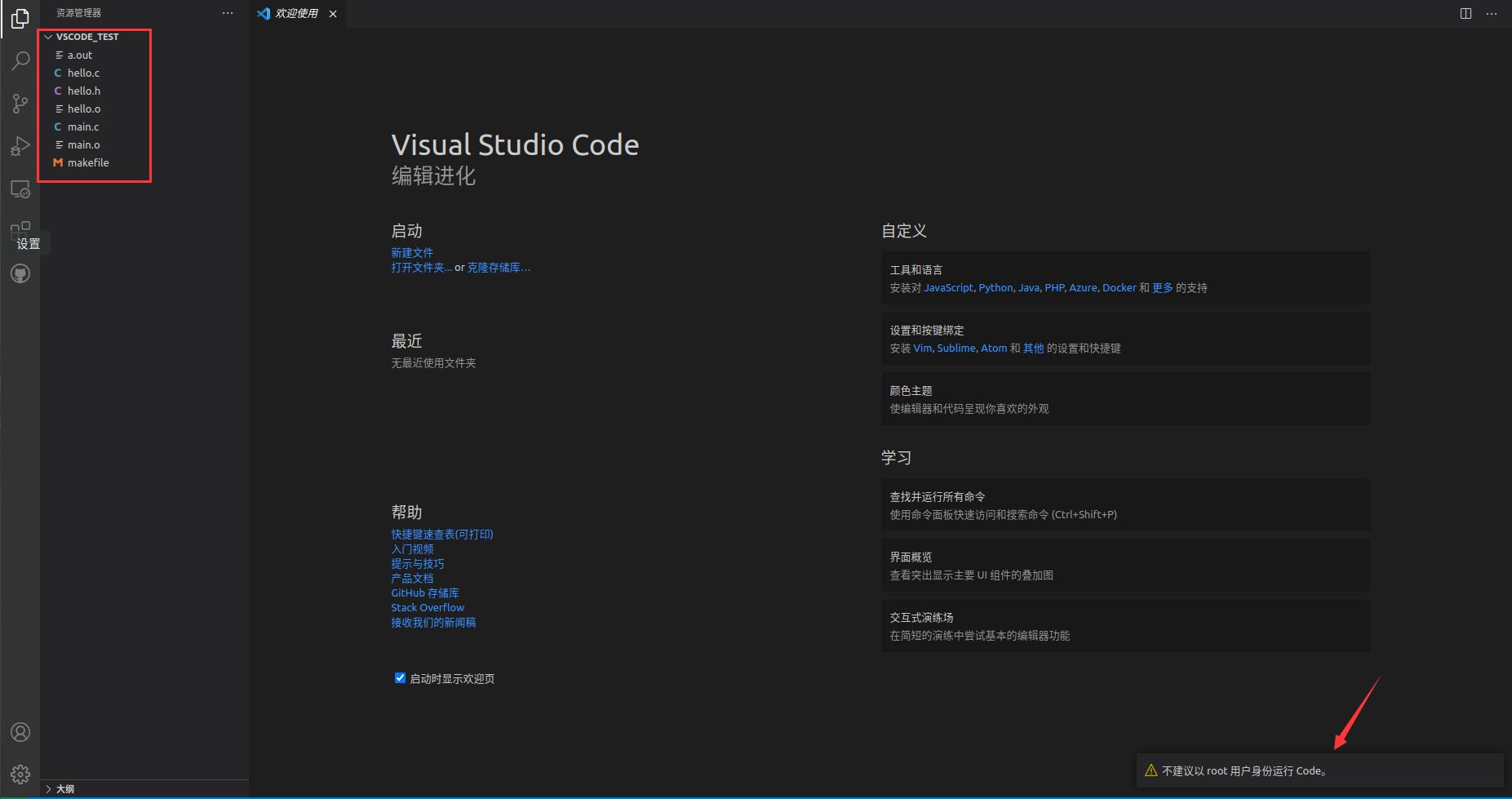Screen dimensions: 1512x799
Task: Open 提示与技巧 help link
Action: [418, 564]
